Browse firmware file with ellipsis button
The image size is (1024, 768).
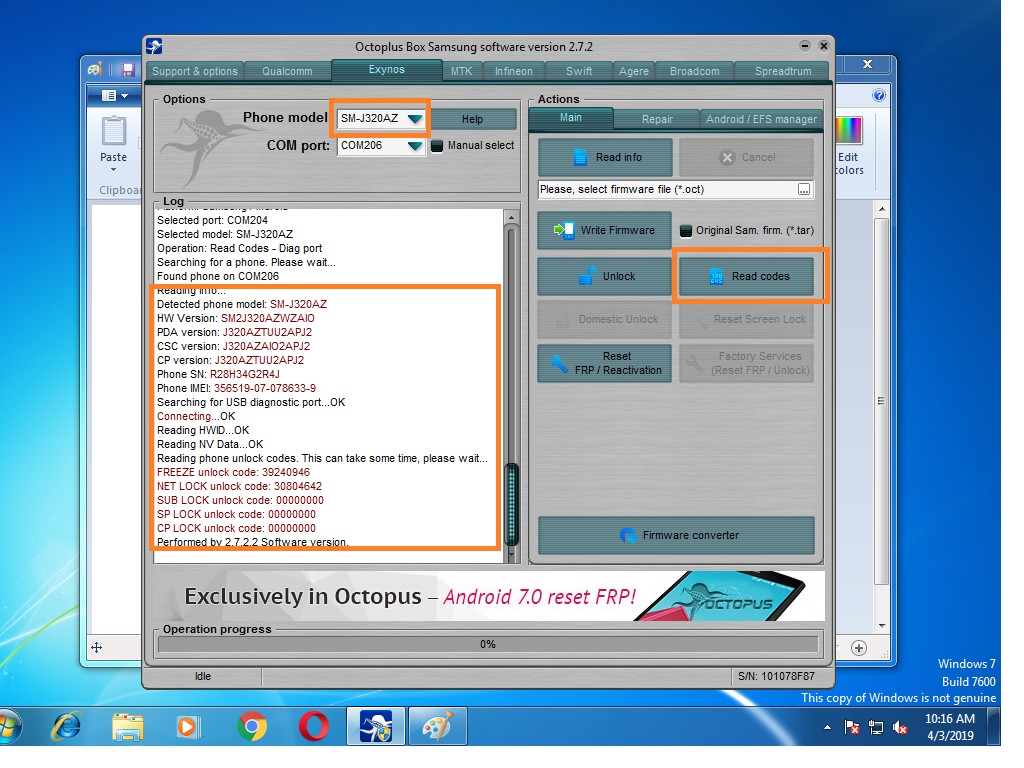pyautogui.click(x=804, y=189)
